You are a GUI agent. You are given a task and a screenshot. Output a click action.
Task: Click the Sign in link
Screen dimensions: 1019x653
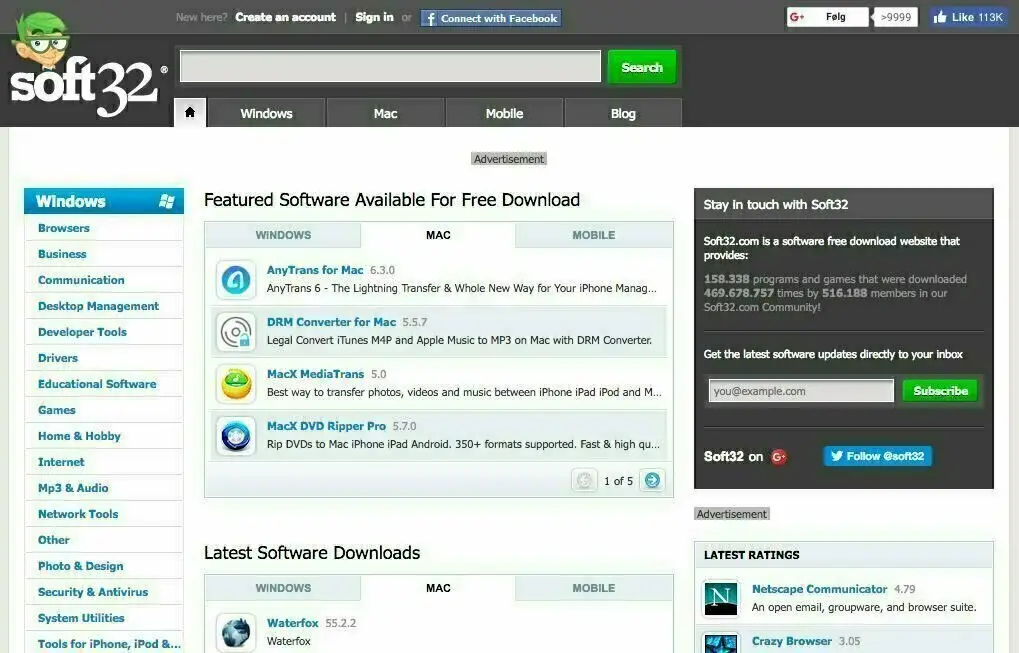click(374, 17)
